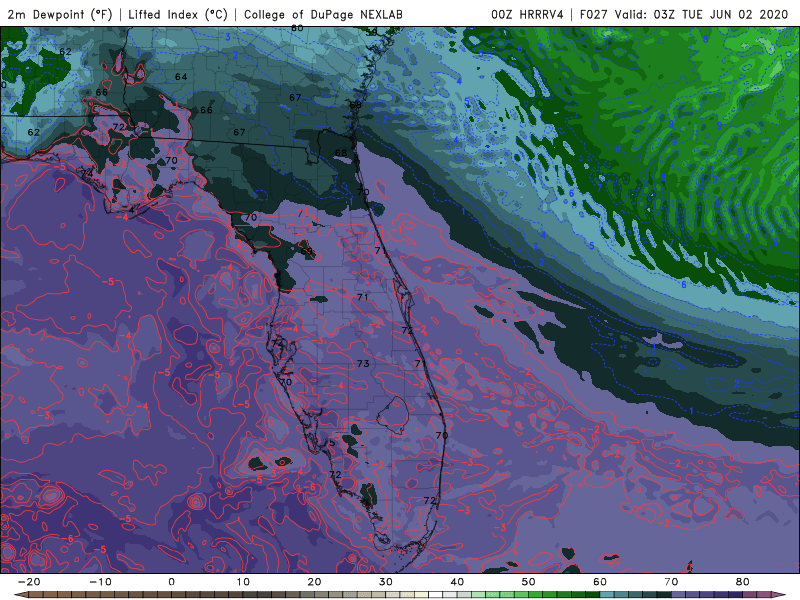Click the "F027" forecast hour text

pos(593,14)
